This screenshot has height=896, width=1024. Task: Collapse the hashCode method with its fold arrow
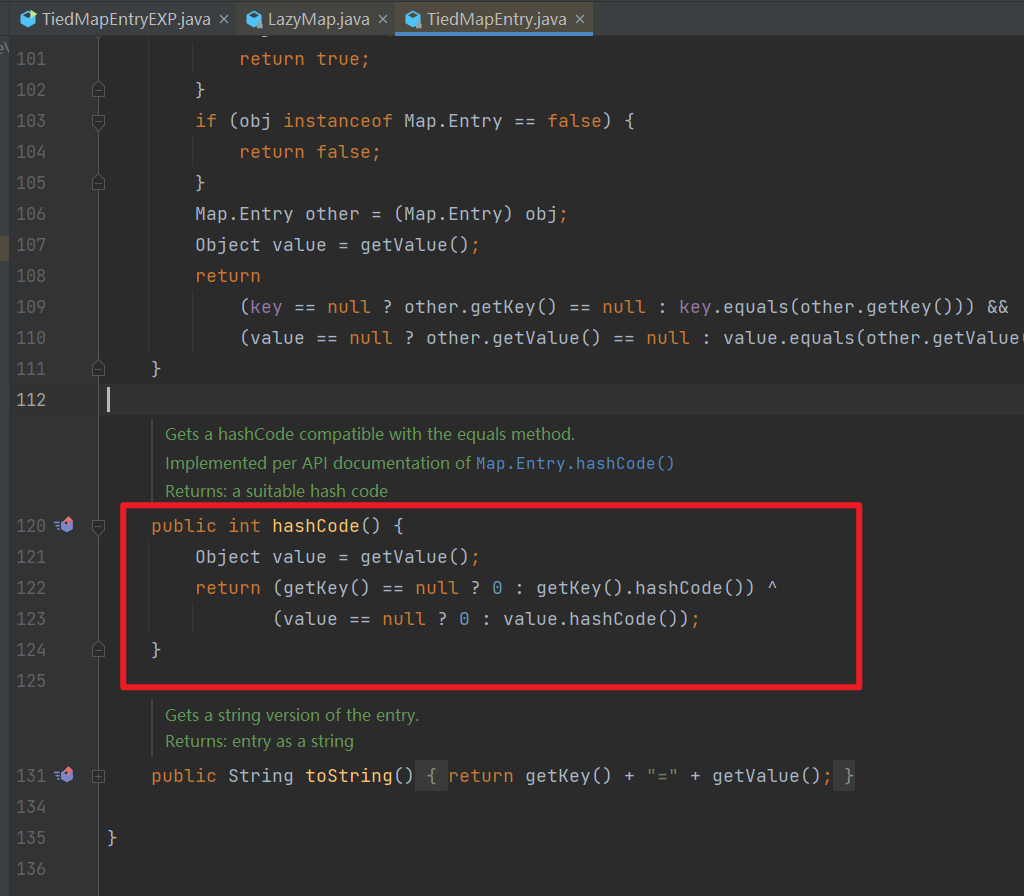click(x=97, y=524)
